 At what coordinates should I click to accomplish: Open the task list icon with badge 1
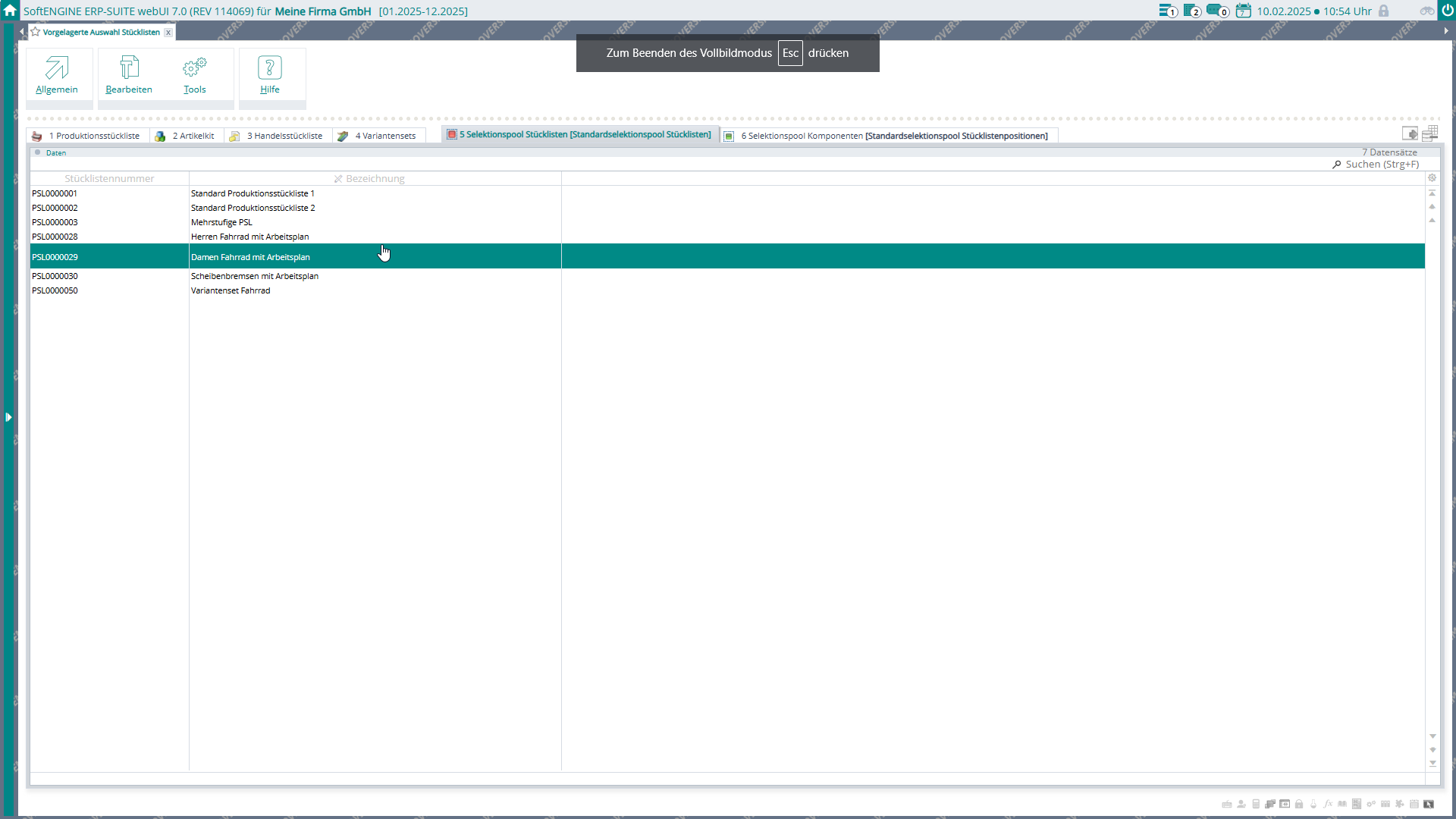coord(1167,11)
